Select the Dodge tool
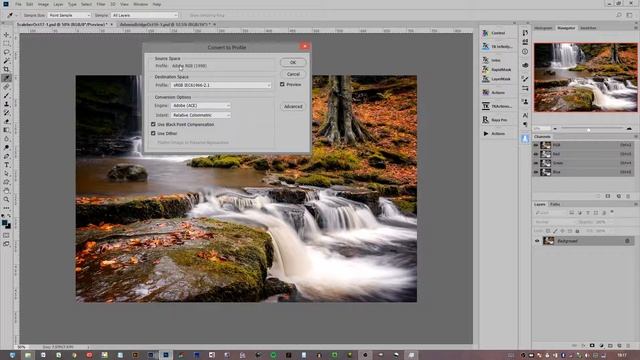This screenshot has height=360, width=640. point(6,147)
